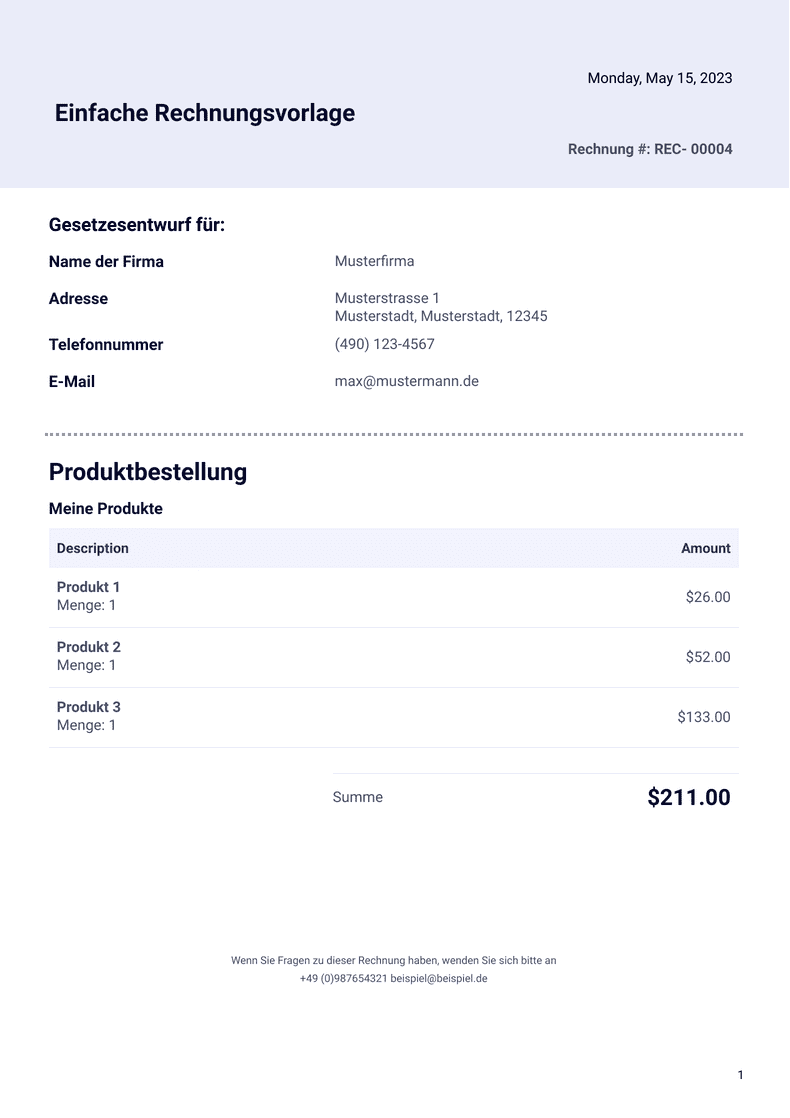Click the Einfache Rechnungsvorlage title
Image resolution: width=790 pixels, height=1118 pixels.
point(205,113)
